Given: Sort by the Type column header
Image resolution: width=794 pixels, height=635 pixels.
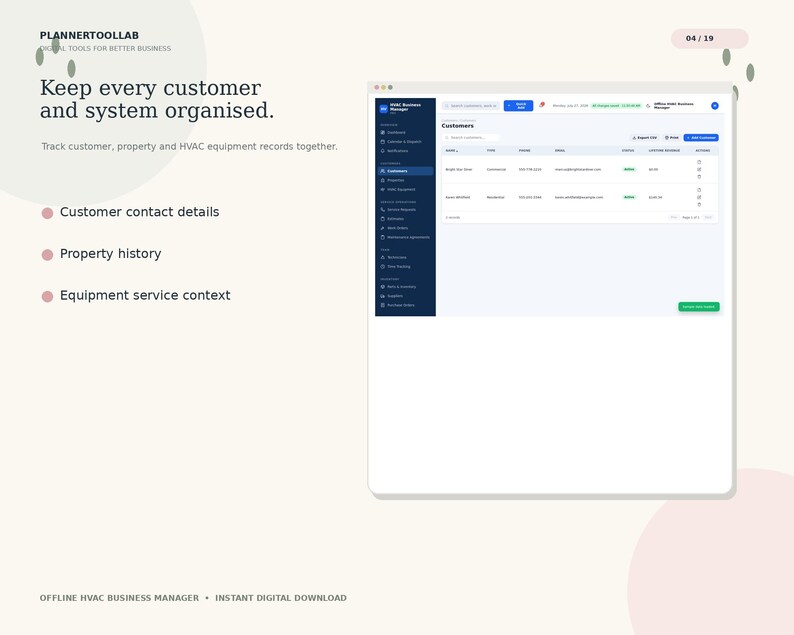Looking at the screenshot, I should pyautogui.click(x=491, y=150).
